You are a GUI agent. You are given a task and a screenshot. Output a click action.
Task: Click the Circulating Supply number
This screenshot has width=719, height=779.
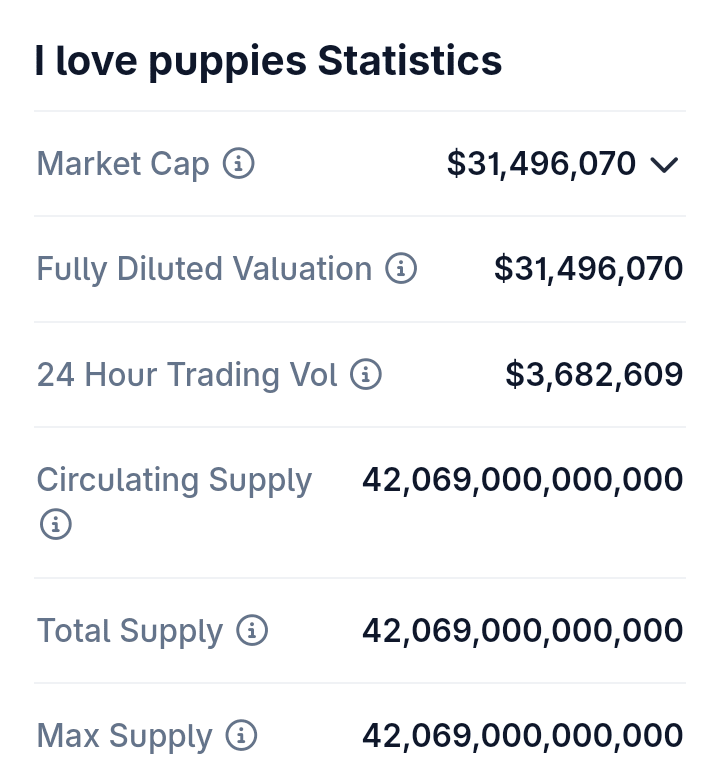coord(522,480)
